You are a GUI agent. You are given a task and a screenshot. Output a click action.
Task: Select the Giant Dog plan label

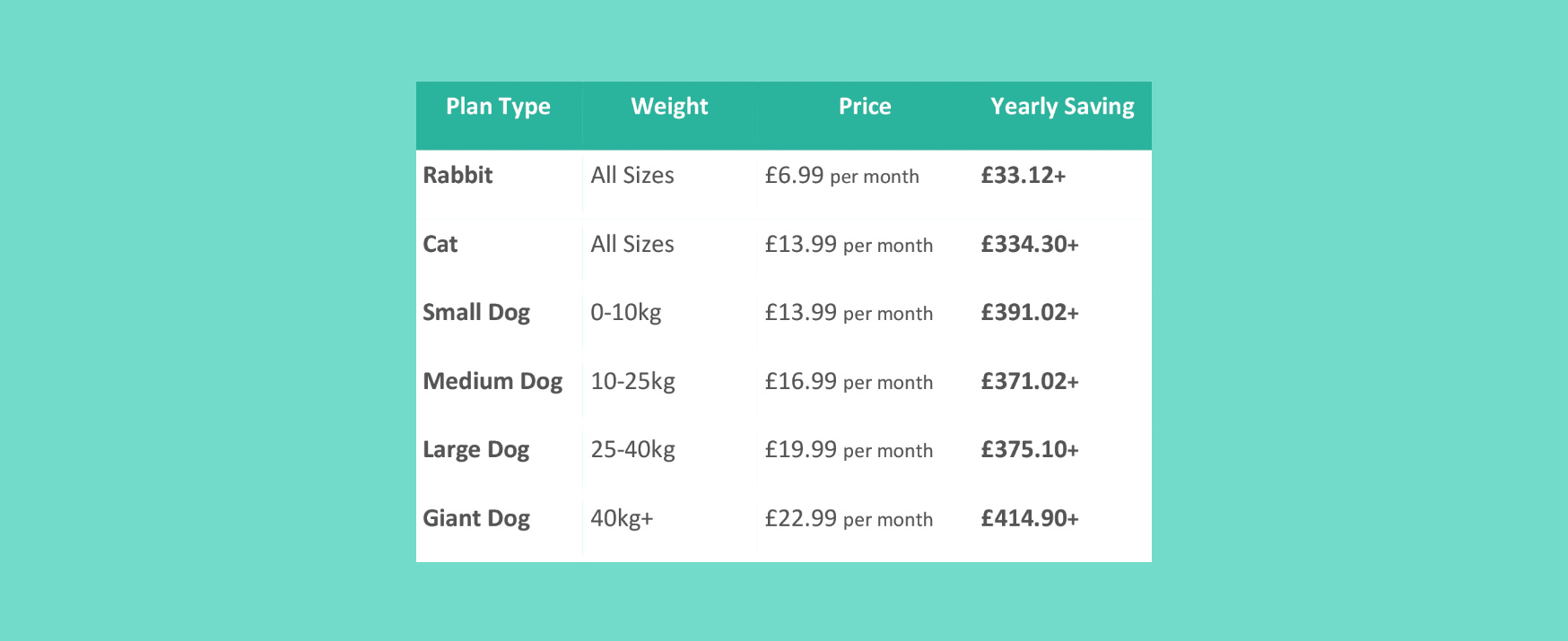(476, 519)
